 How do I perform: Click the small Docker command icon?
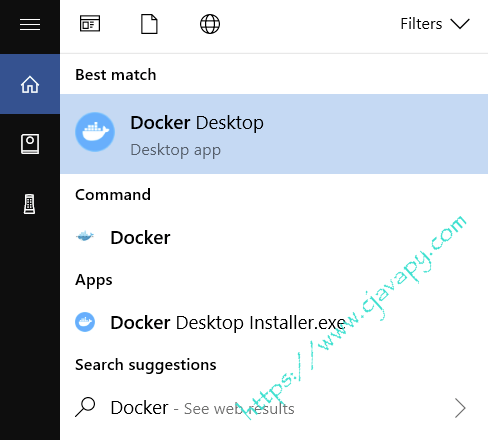click(x=85, y=236)
